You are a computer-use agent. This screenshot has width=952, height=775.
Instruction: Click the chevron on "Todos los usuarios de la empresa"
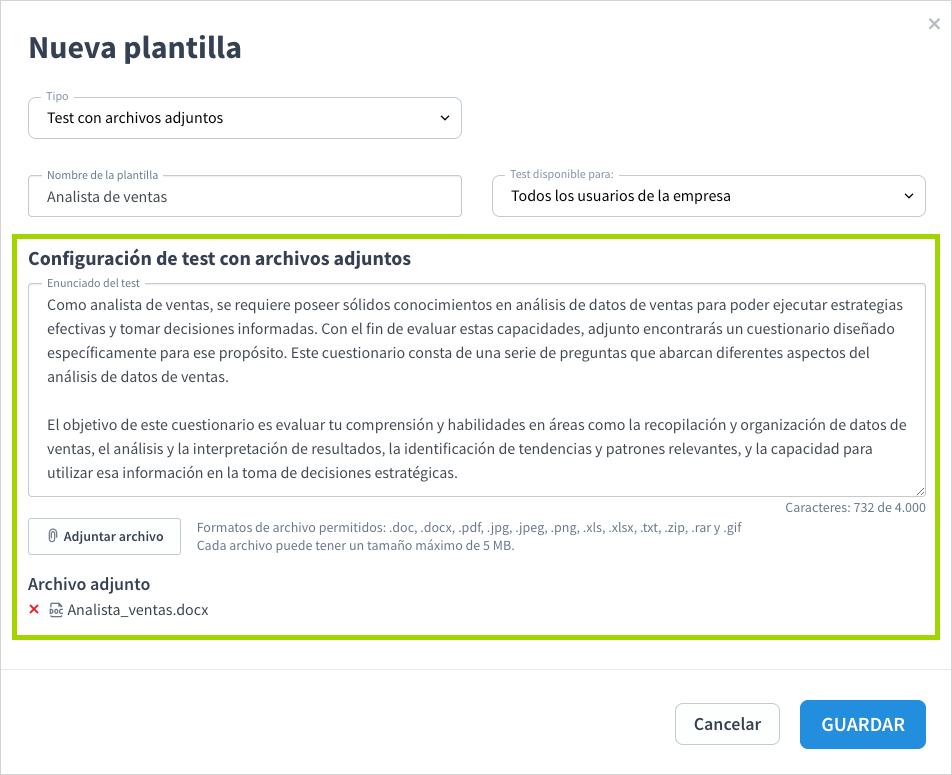tap(911, 196)
